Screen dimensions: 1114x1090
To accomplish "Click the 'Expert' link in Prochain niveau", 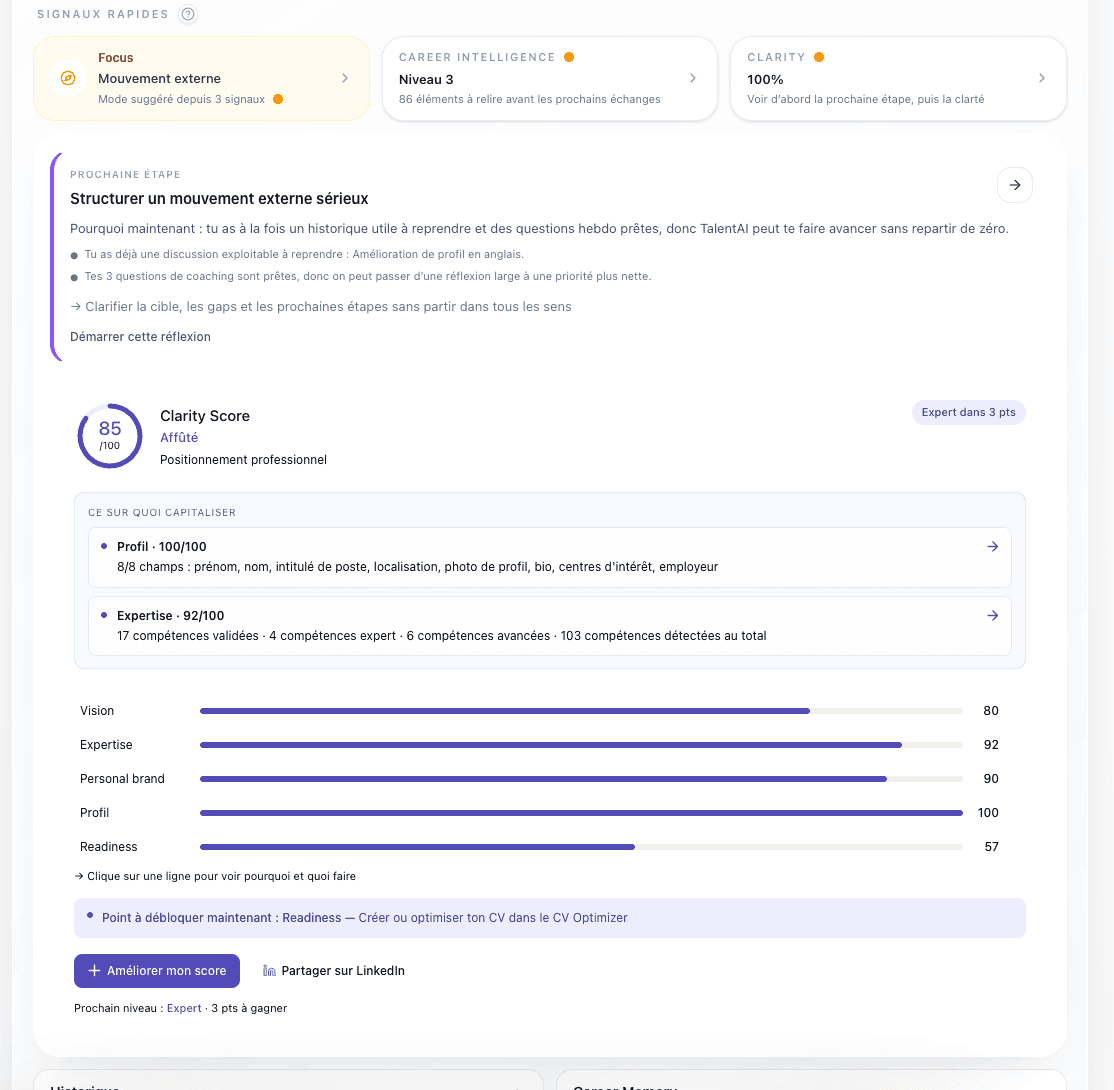I will point(184,1008).
